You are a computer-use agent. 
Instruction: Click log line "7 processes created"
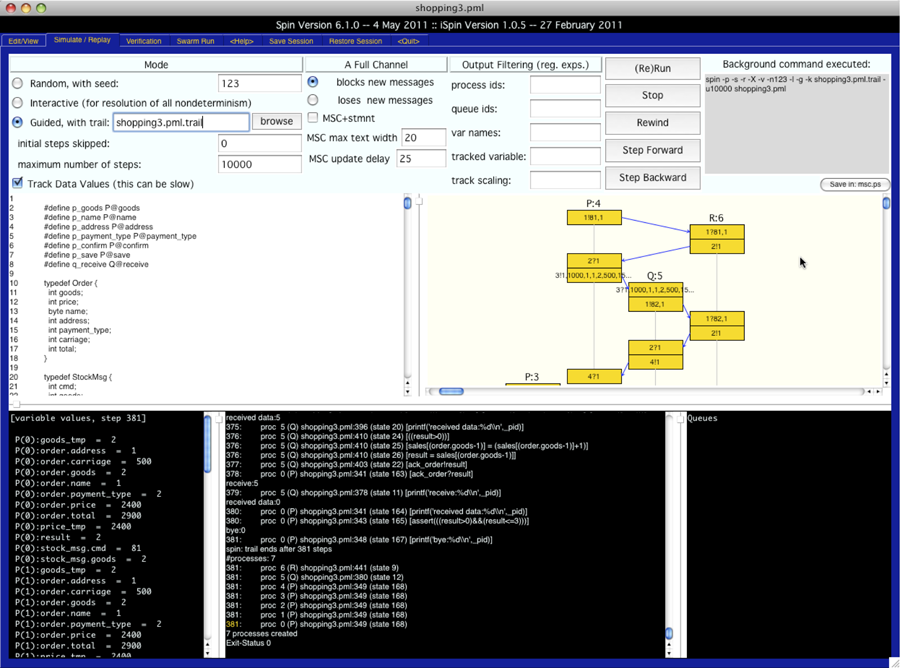[x=262, y=634]
